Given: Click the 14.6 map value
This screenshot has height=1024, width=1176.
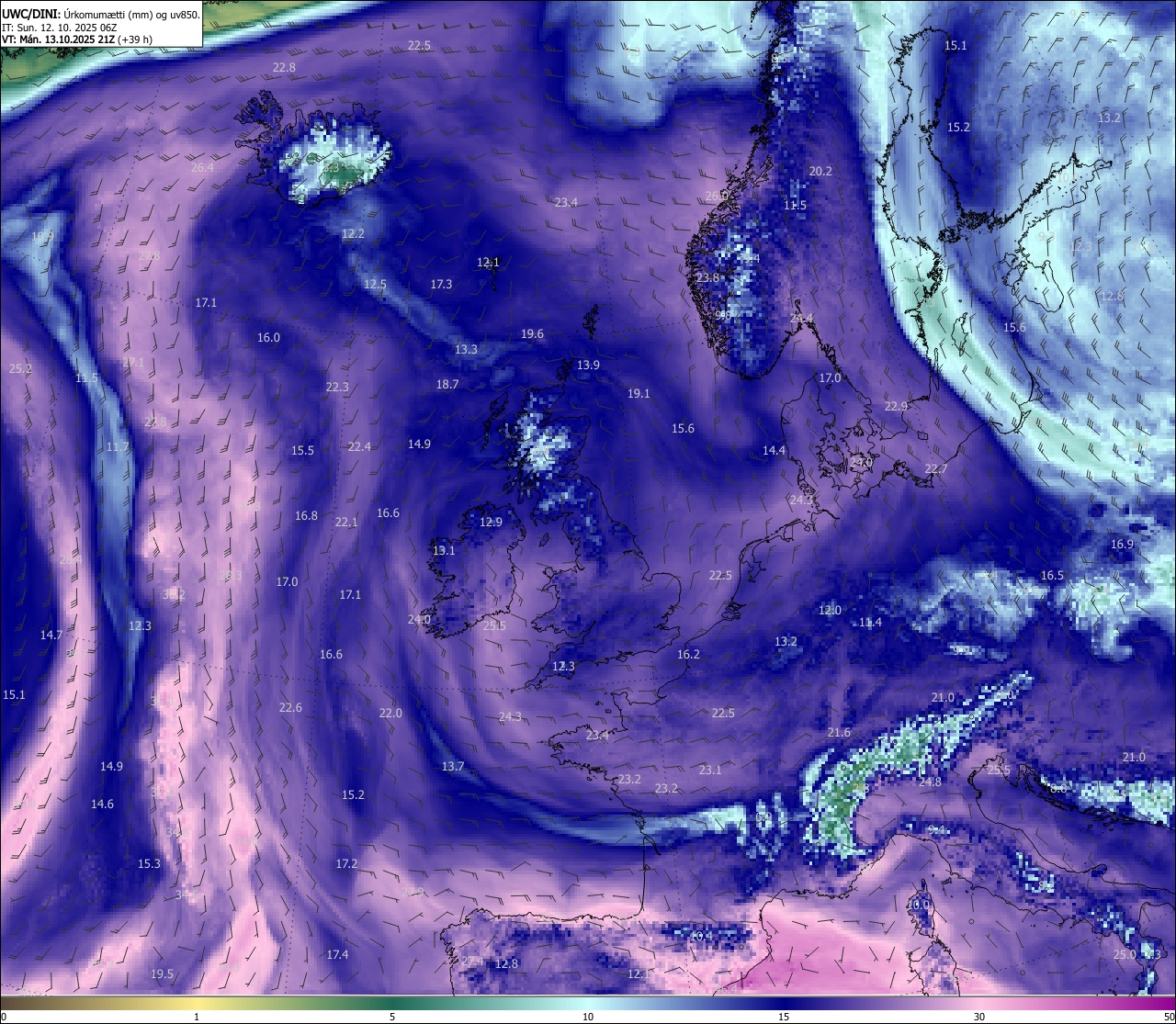Looking at the screenshot, I should click(x=102, y=804).
